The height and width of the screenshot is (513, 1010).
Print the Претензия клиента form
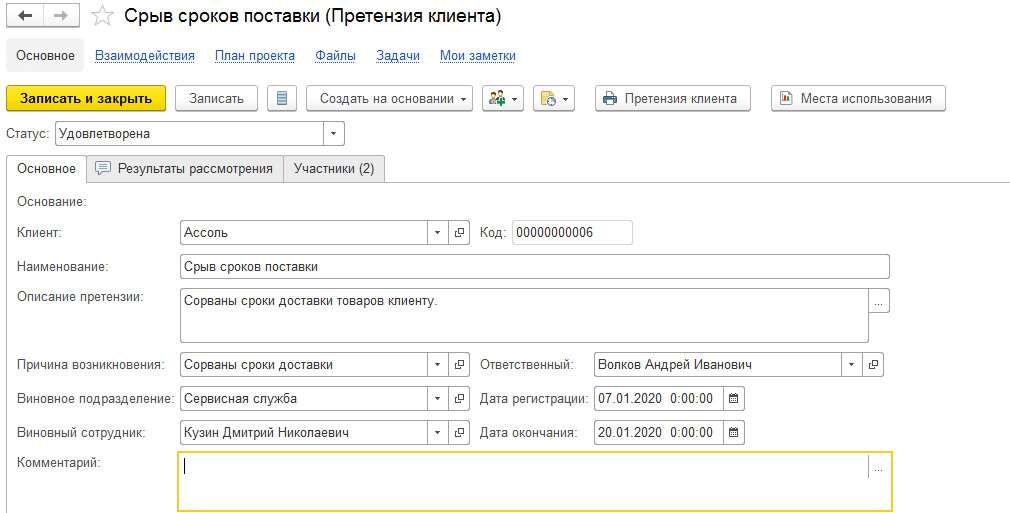[x=672, y=98]
